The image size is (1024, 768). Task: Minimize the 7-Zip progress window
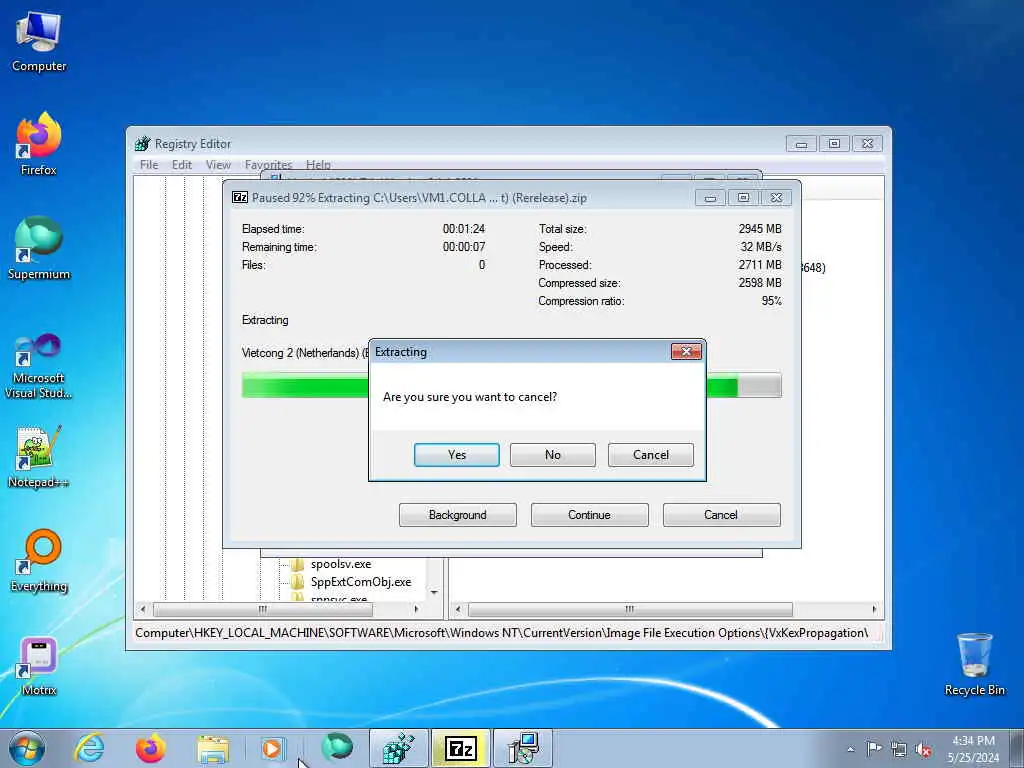click(x=710, y=198)
